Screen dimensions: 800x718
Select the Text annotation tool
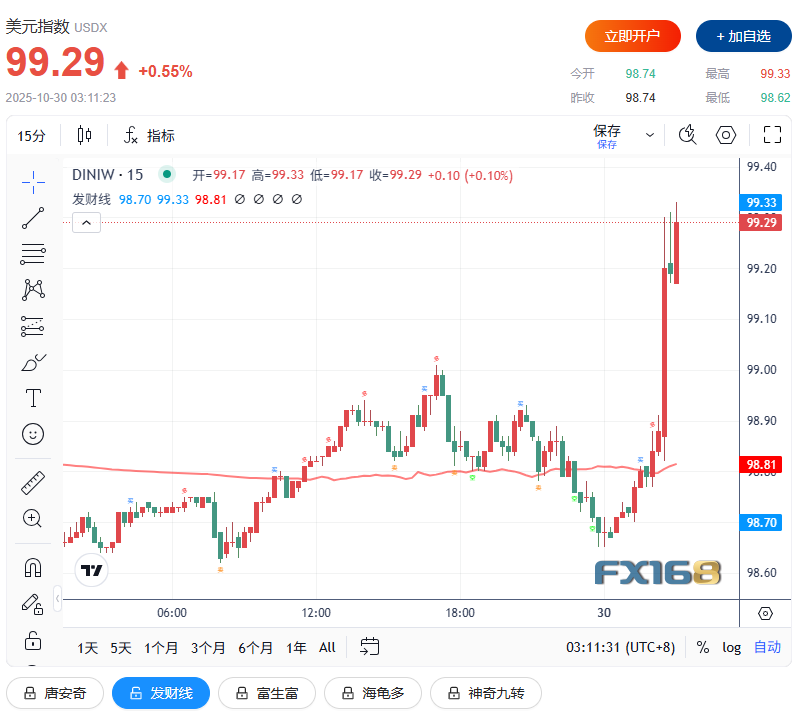pos(33,398)
